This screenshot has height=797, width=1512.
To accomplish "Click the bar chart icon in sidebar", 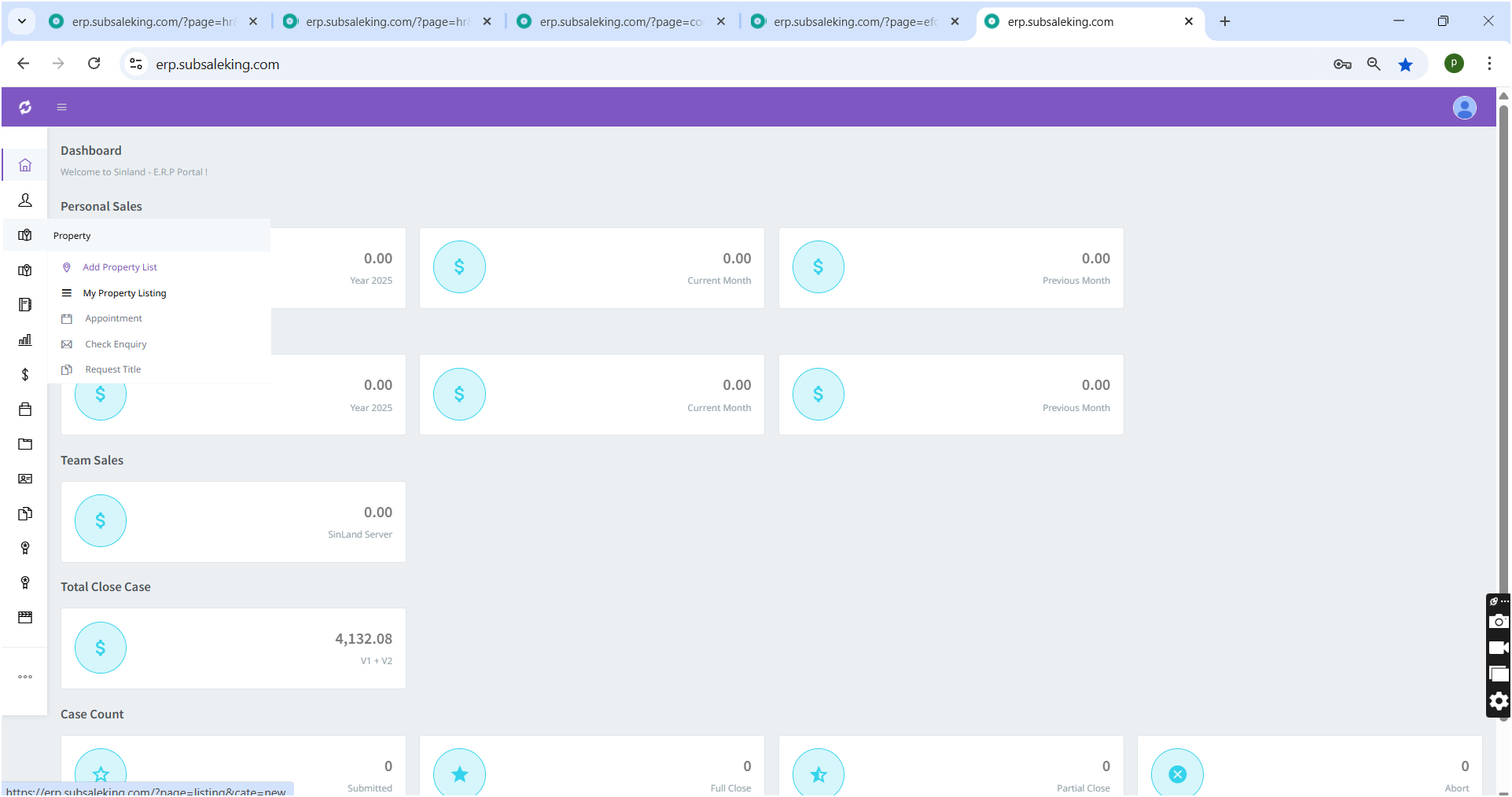I will pyautogui.click(x=25, y=340).
